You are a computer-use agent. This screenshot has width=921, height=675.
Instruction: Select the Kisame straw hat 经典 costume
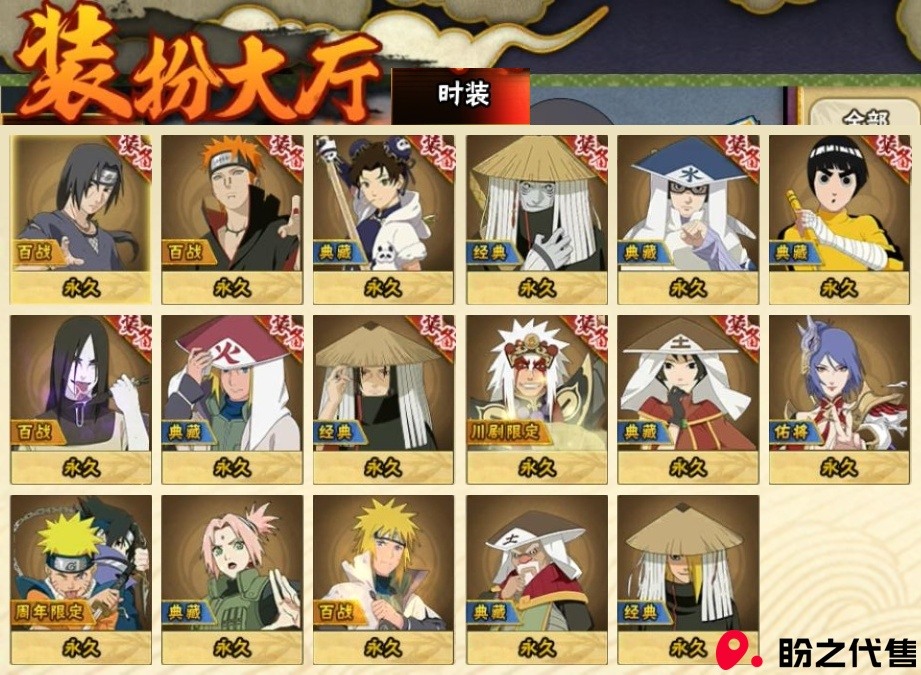point(537,220)
